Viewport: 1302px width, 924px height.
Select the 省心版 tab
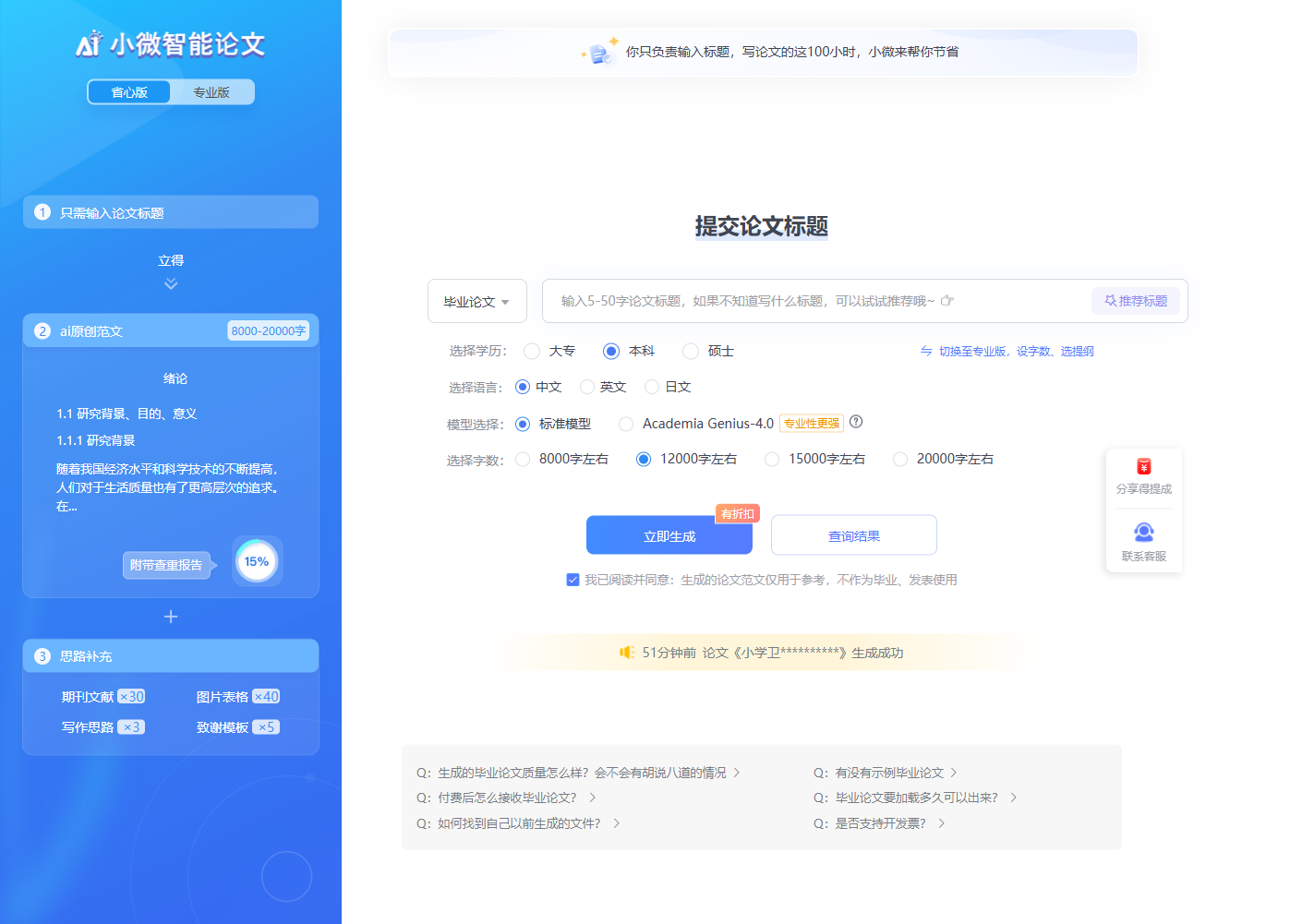pyautogui.click(x=129, y=92)
